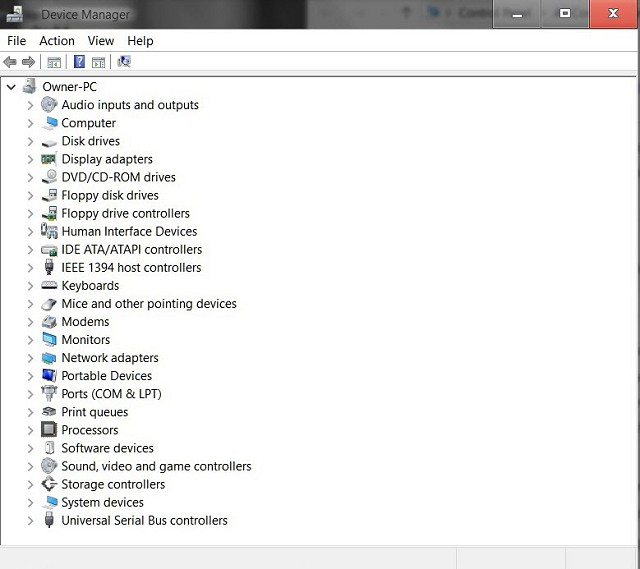Select the Processors tree item label
This screenshot has width=640, height=569.
coord(90,430)
